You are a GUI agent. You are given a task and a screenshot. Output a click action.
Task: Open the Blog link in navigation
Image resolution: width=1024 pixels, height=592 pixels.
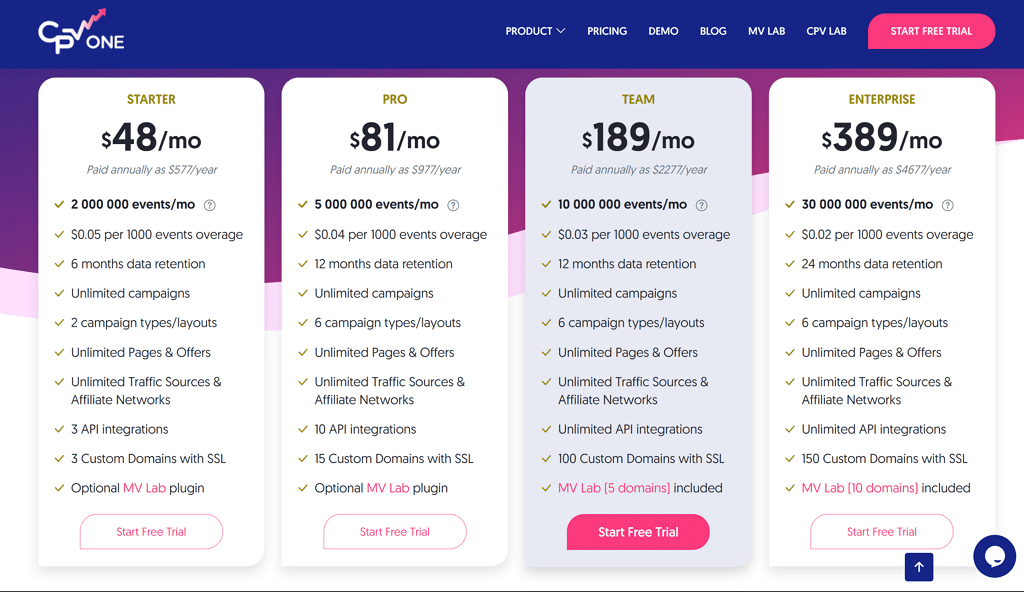713,31
